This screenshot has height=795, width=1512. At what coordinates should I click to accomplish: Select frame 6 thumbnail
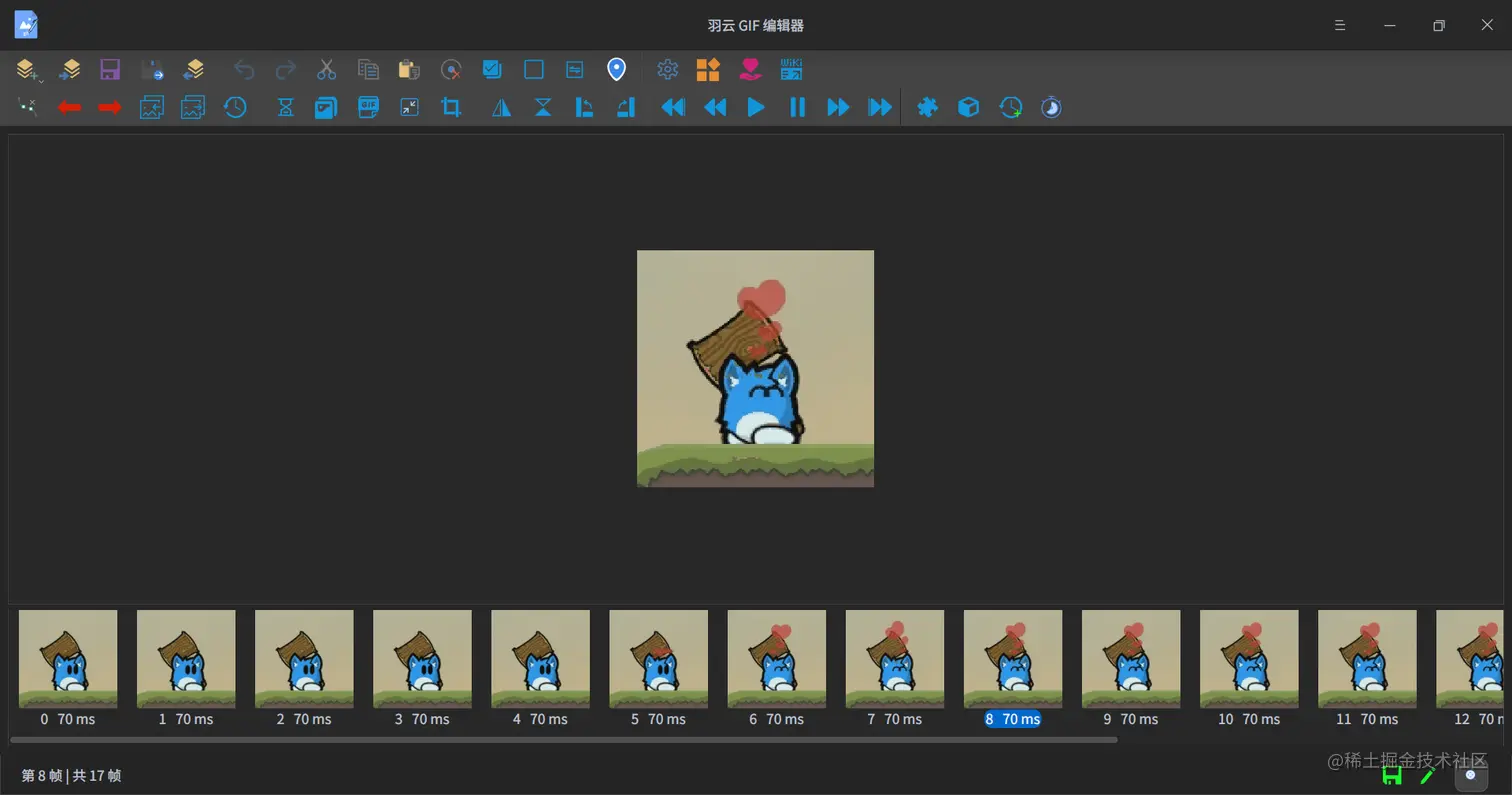(x=776, y=659)
